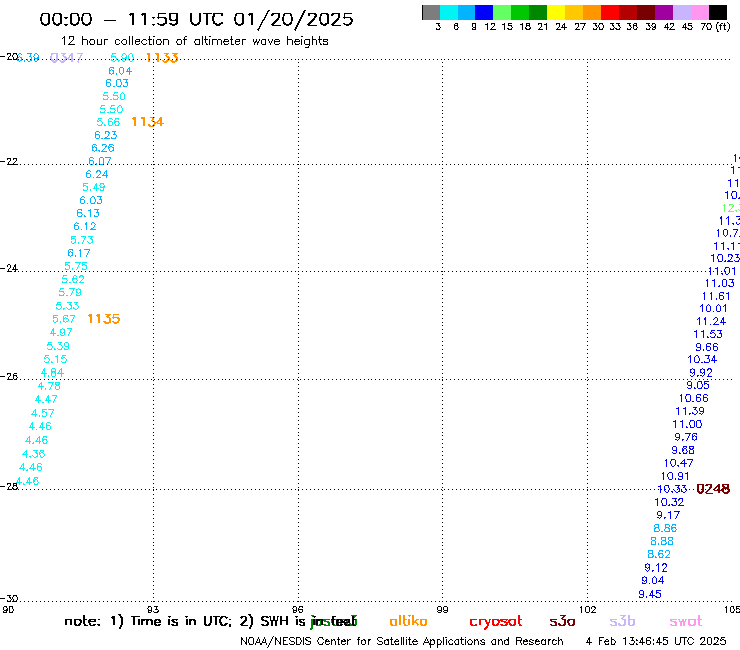This screenshot has height=650, width=740.
Task: Click the yellow swatch in the color scale
Action: pos(556,12)
